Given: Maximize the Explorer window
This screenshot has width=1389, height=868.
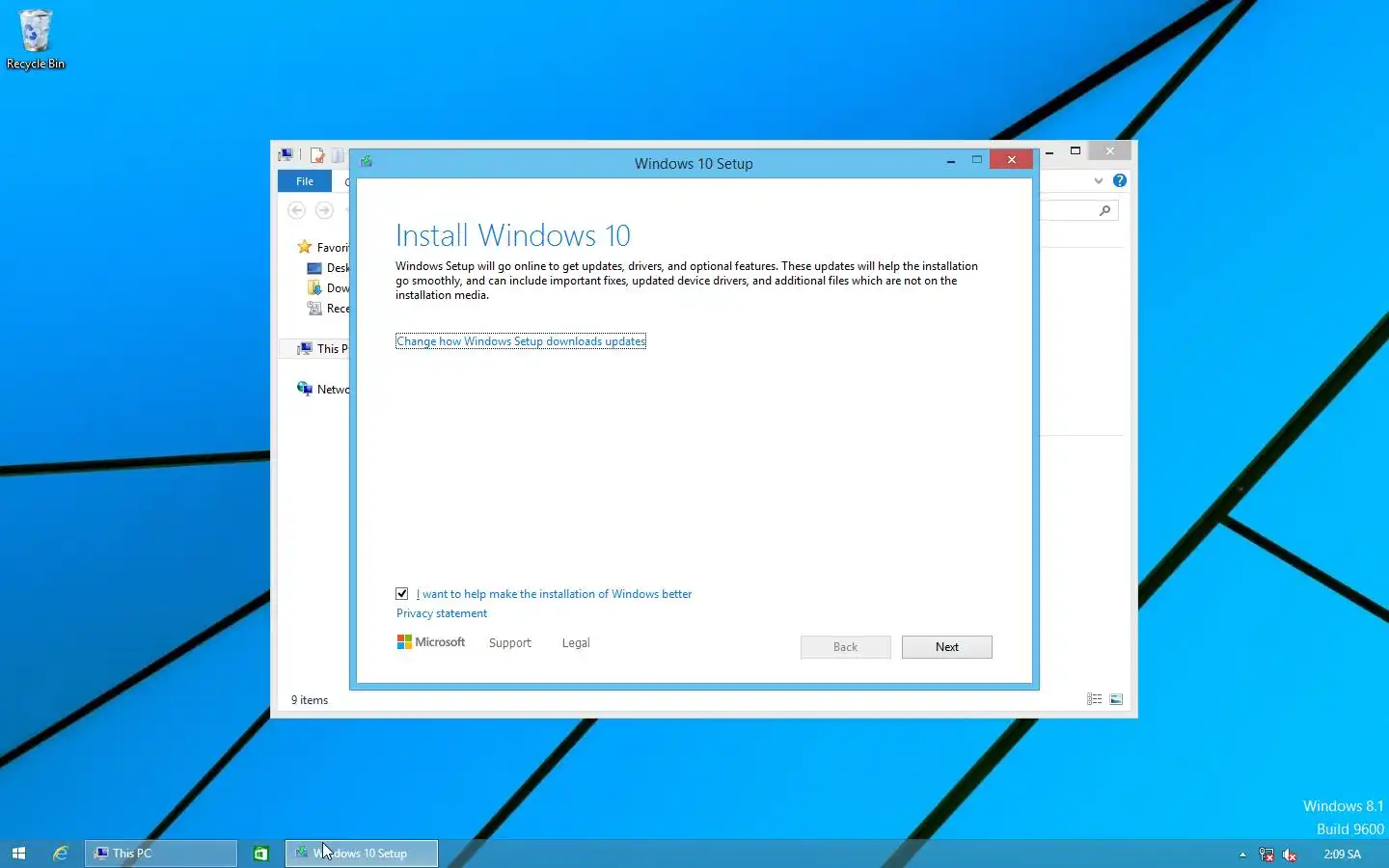Looking at the screenshot, I should tap(1076, 151).
